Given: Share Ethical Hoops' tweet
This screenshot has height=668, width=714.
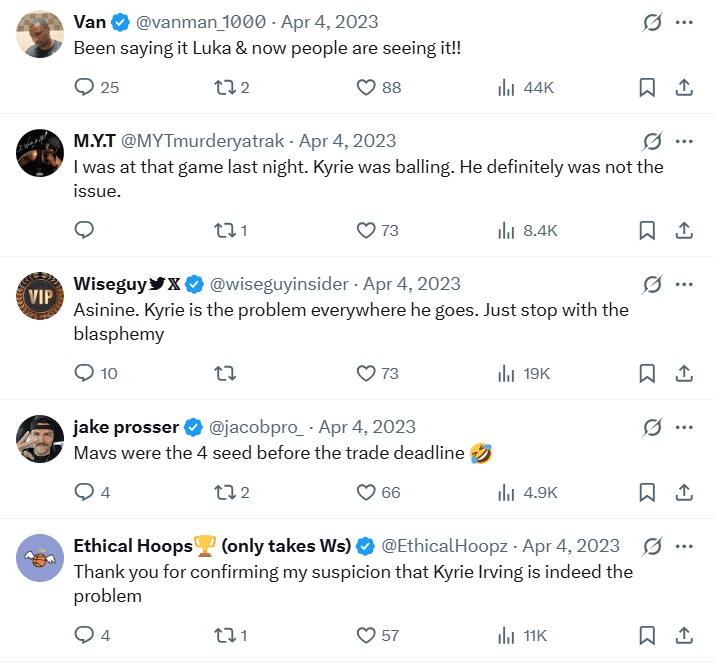Looking at the screenshot, I should click(684, 636).
